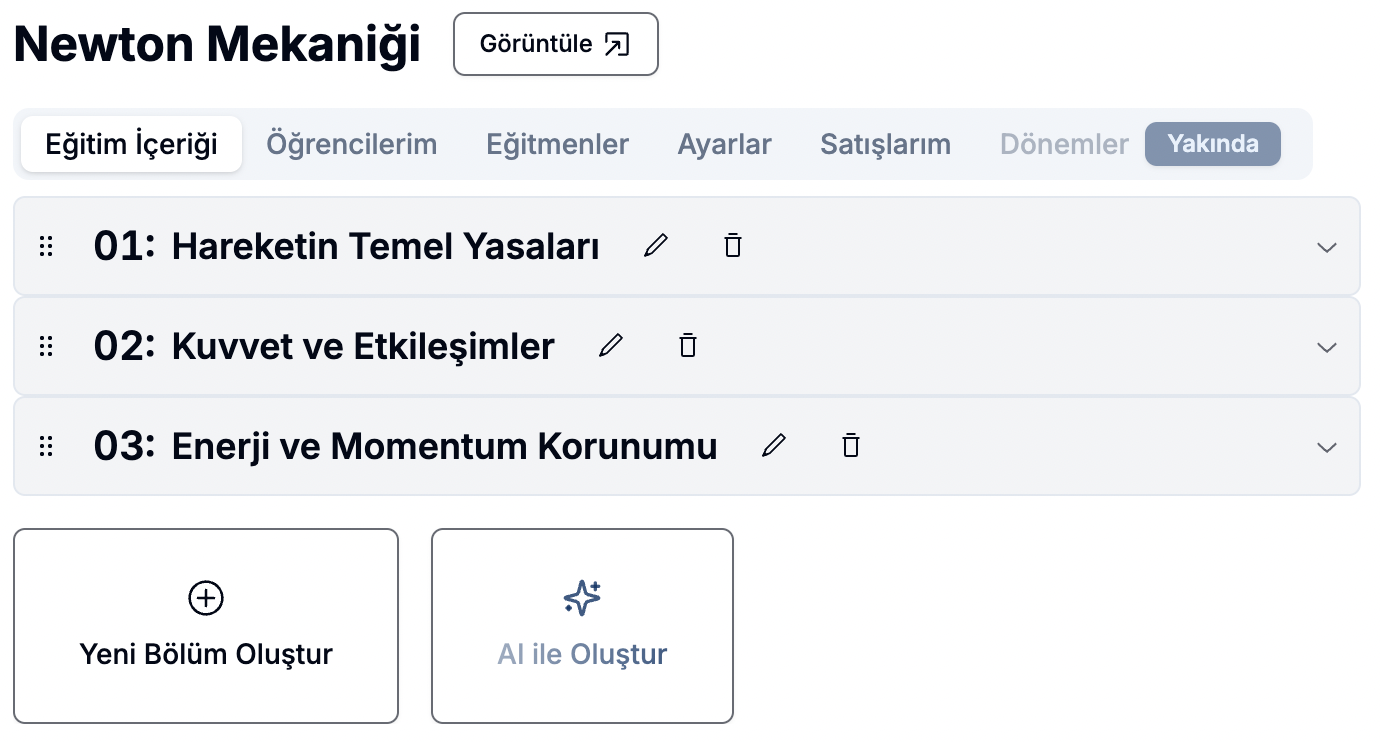Create a new section with Yeni Bölüm Oluştur

point(206,626)
